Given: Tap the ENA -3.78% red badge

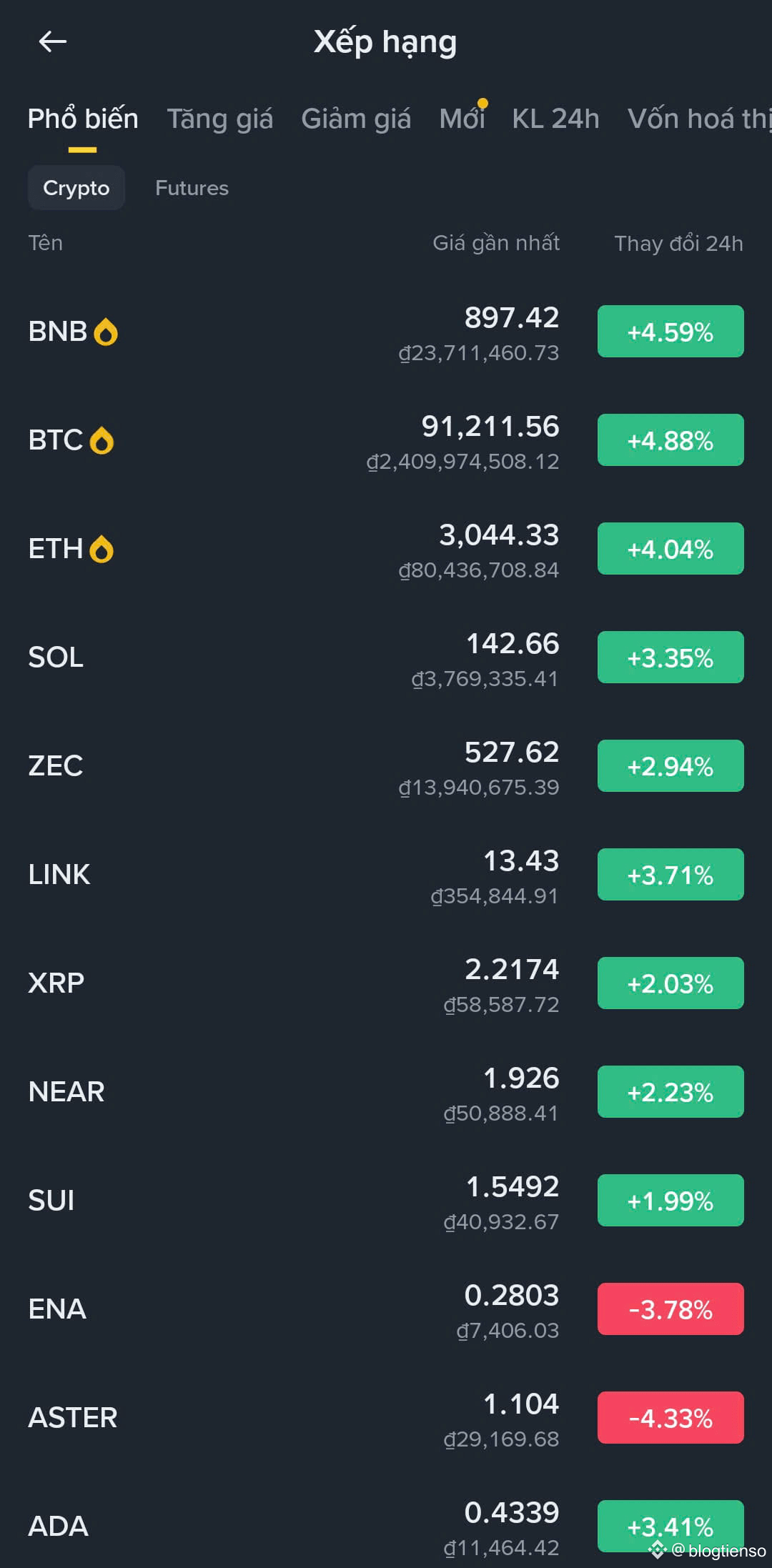Looking at the screenshot, I should (670, 1309).
